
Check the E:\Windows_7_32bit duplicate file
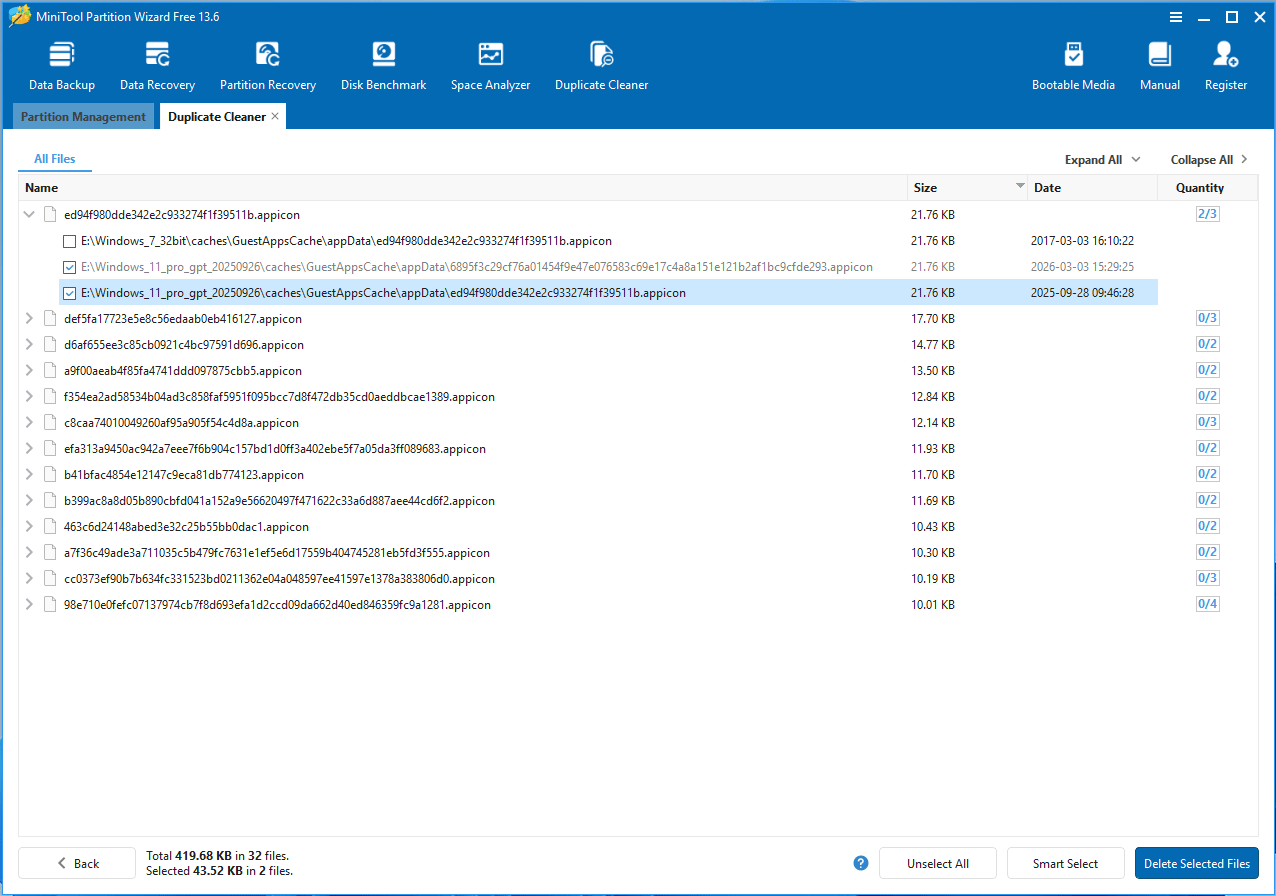(69, 240)
